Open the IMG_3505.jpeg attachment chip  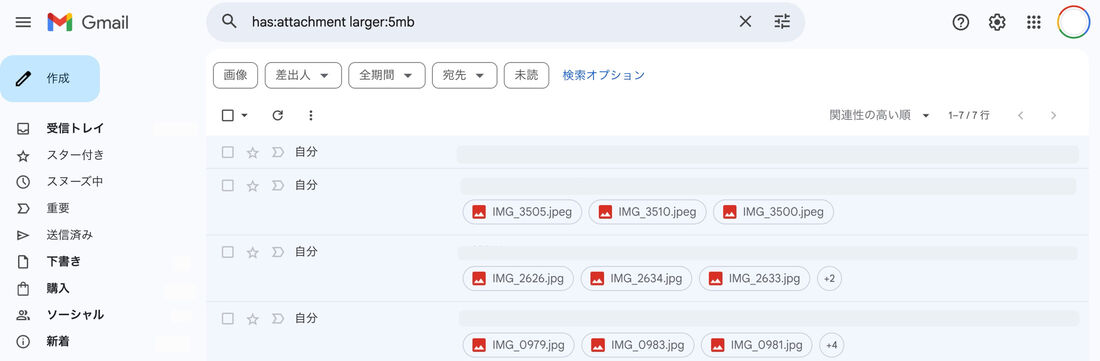(522, 212)
